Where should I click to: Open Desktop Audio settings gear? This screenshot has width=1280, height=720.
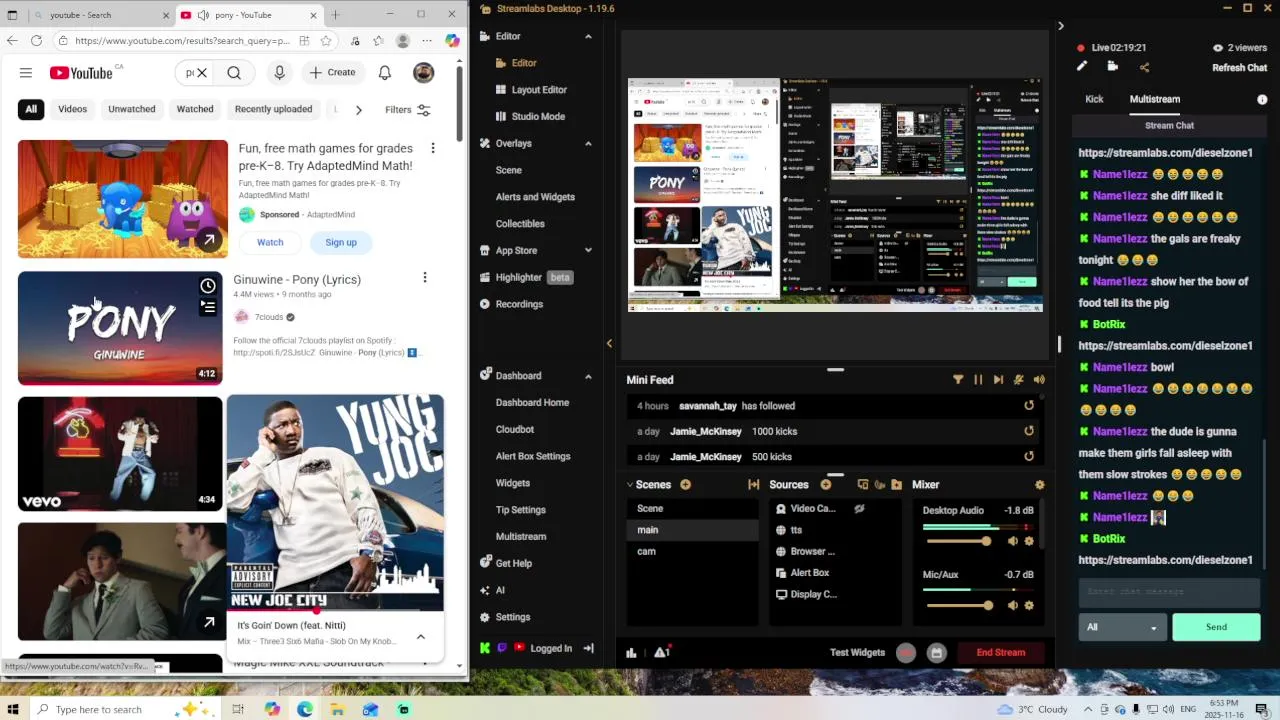point(1029,541)
